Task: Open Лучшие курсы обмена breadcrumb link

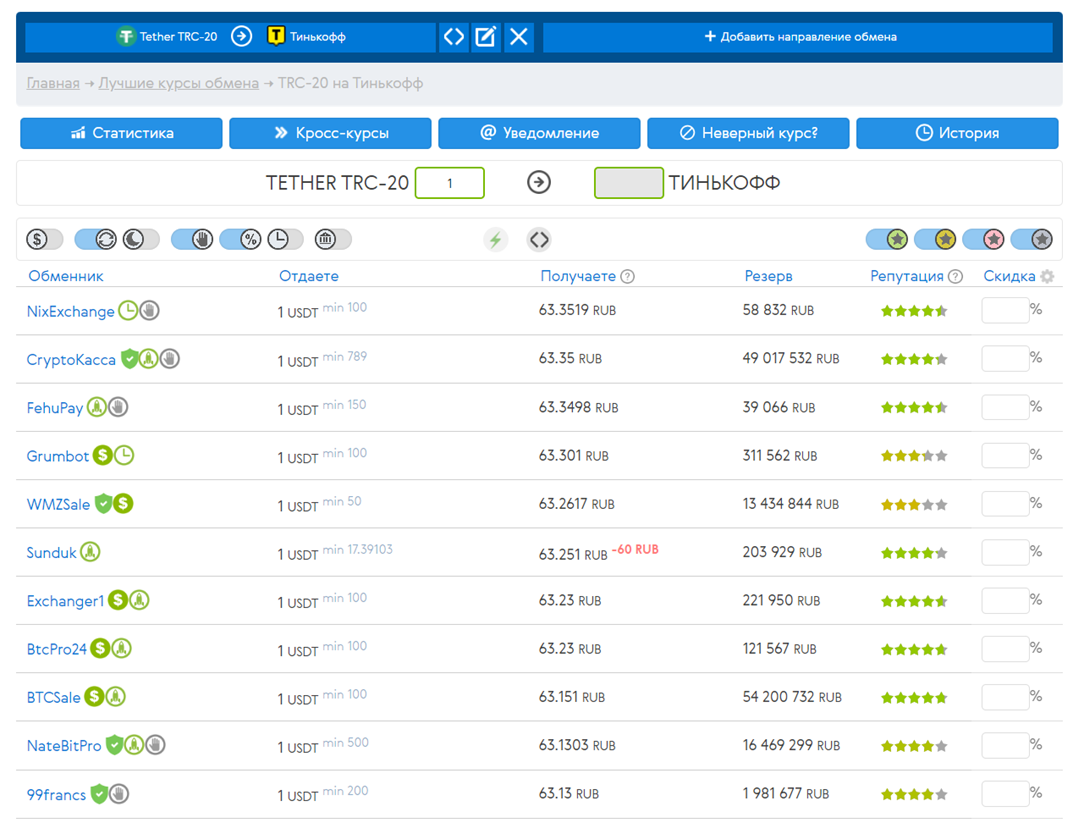Action: click(178, 83)
